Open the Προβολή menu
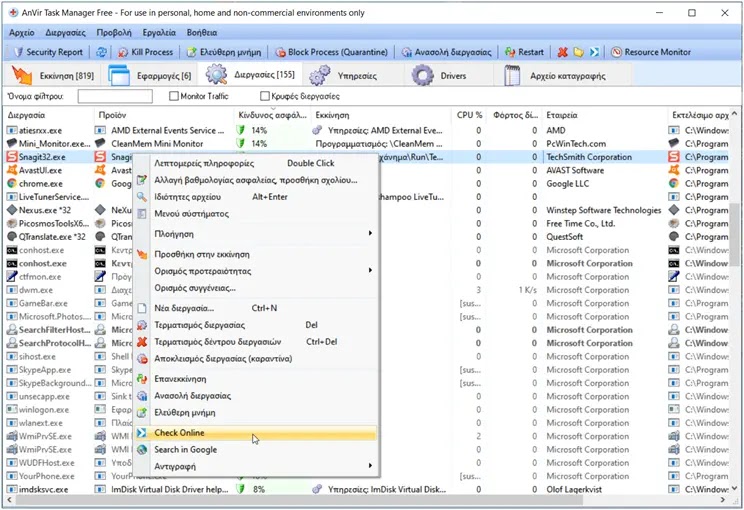Screen dimensions: 744x510 tap(114, 33)
